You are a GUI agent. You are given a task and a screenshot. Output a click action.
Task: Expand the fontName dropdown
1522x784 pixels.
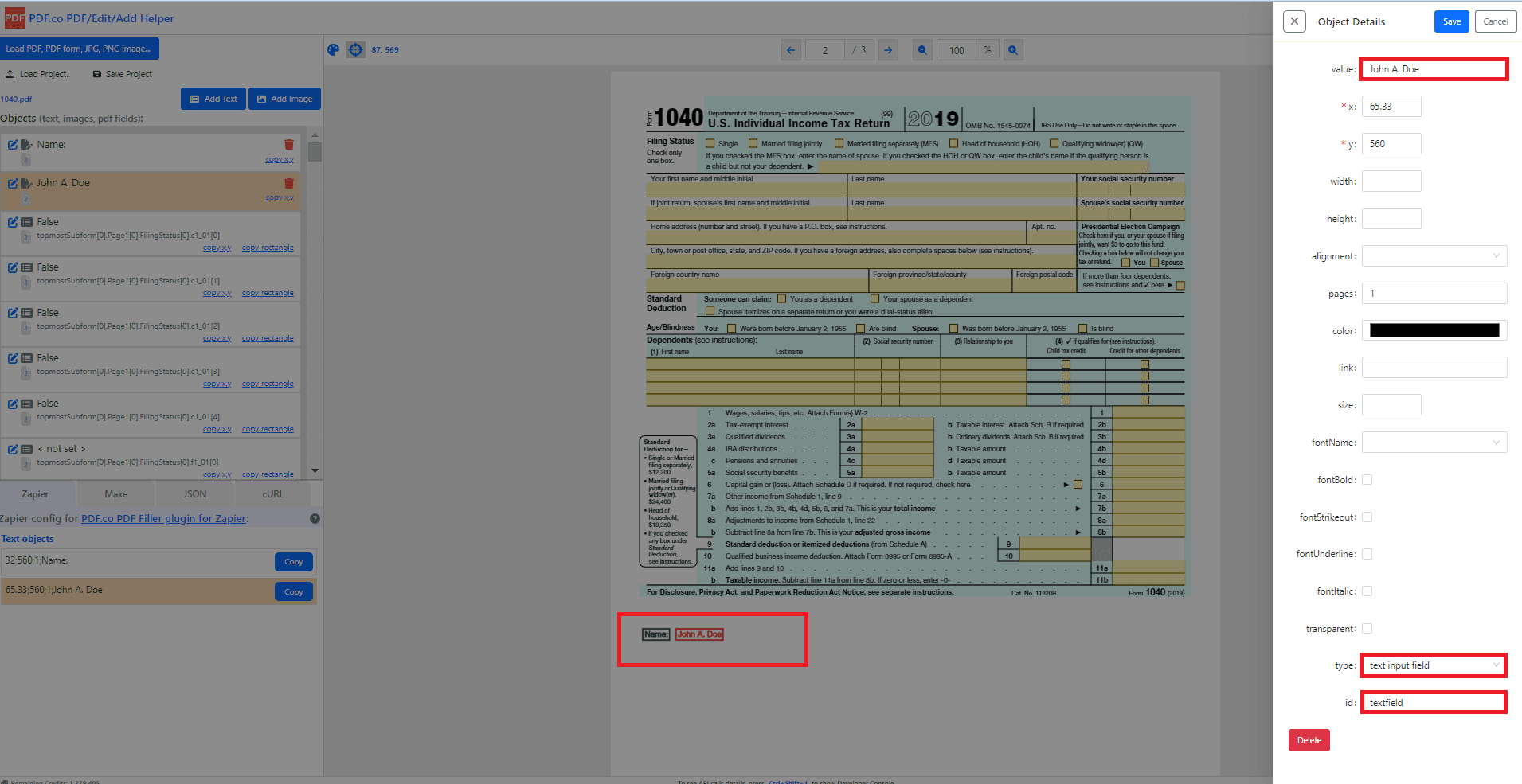click(x=1434, y=443)
